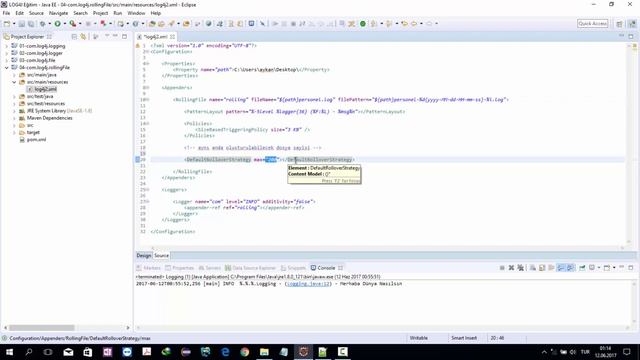This screenshot has width=640, height=360.
Task: Click Clear Console icon
Action: coord(533,268)
